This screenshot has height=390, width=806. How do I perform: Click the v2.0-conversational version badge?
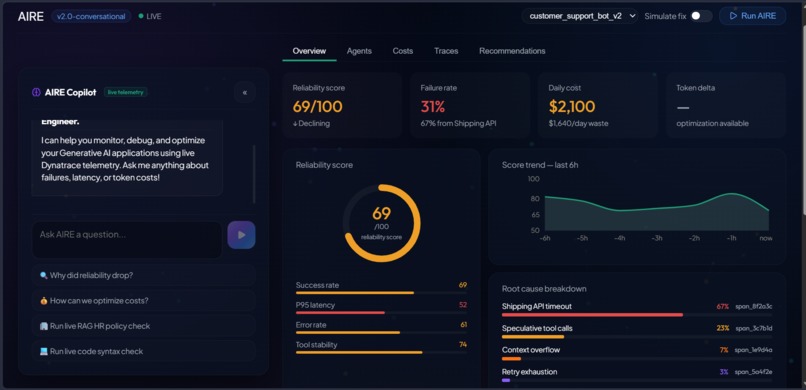(x=91, y=16)
